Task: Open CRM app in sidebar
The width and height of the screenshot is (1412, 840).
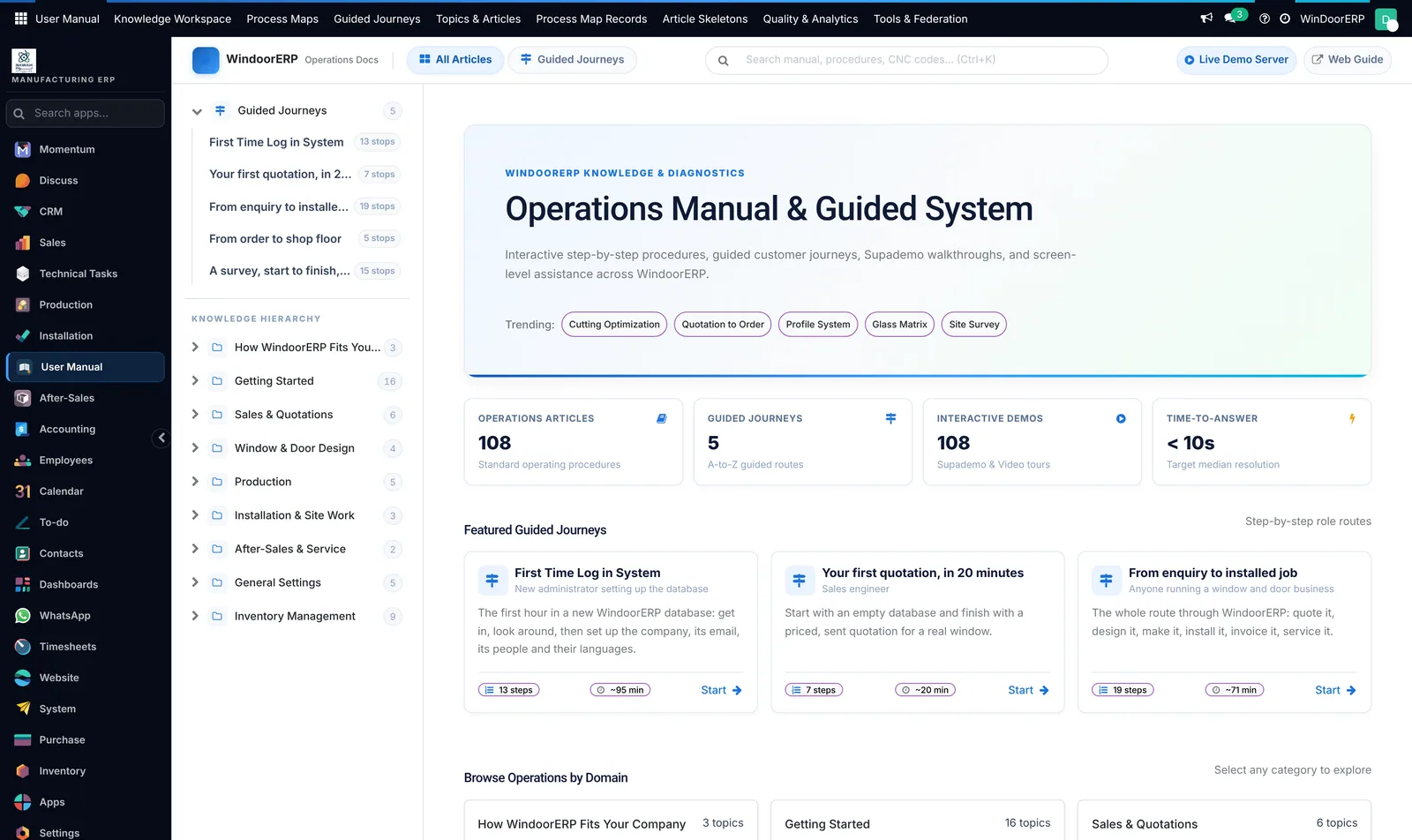Action: pos(85,212)
